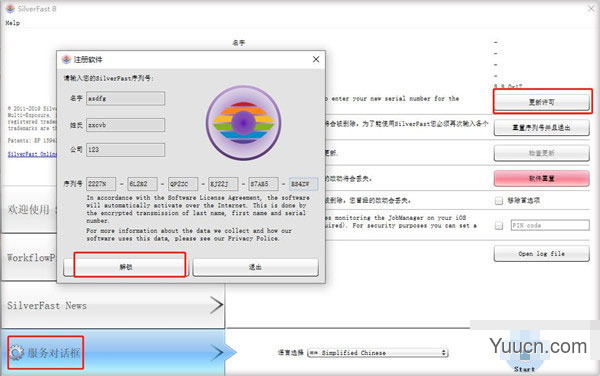Click the SilverFast 8 title bar icon
The image size is (600, 376).
click(10, 8)
